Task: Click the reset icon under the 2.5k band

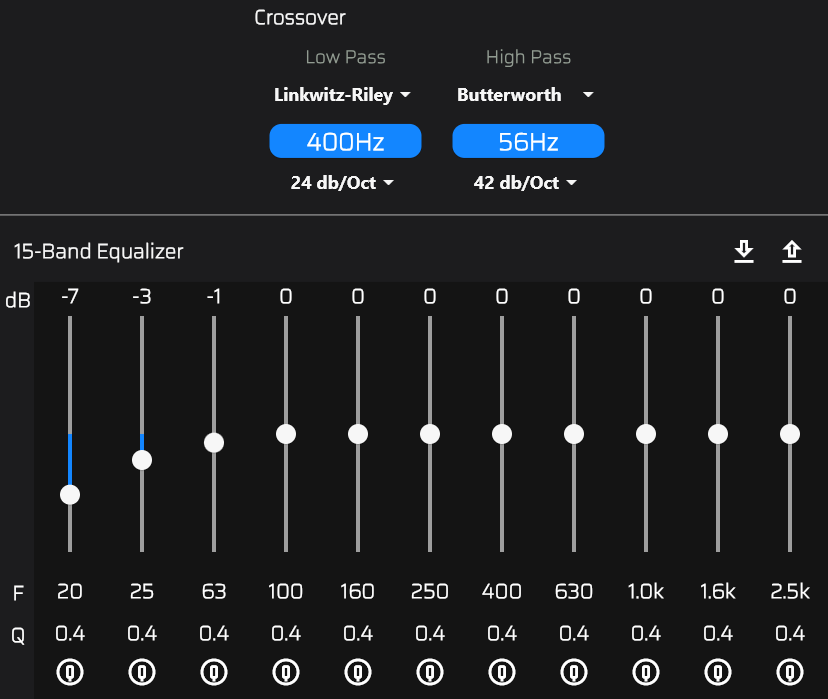Action: click(790, 671)
